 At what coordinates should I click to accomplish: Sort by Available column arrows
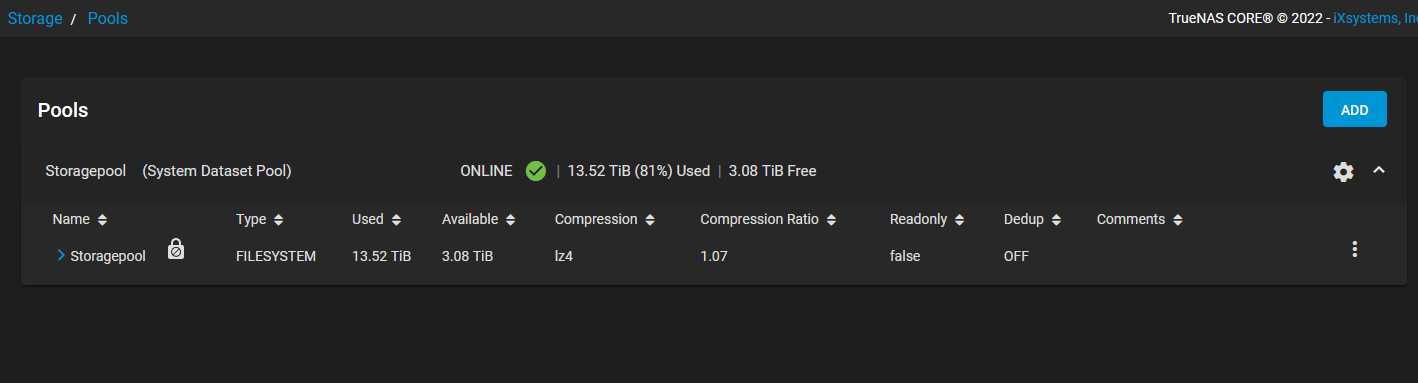pos(510,220)
